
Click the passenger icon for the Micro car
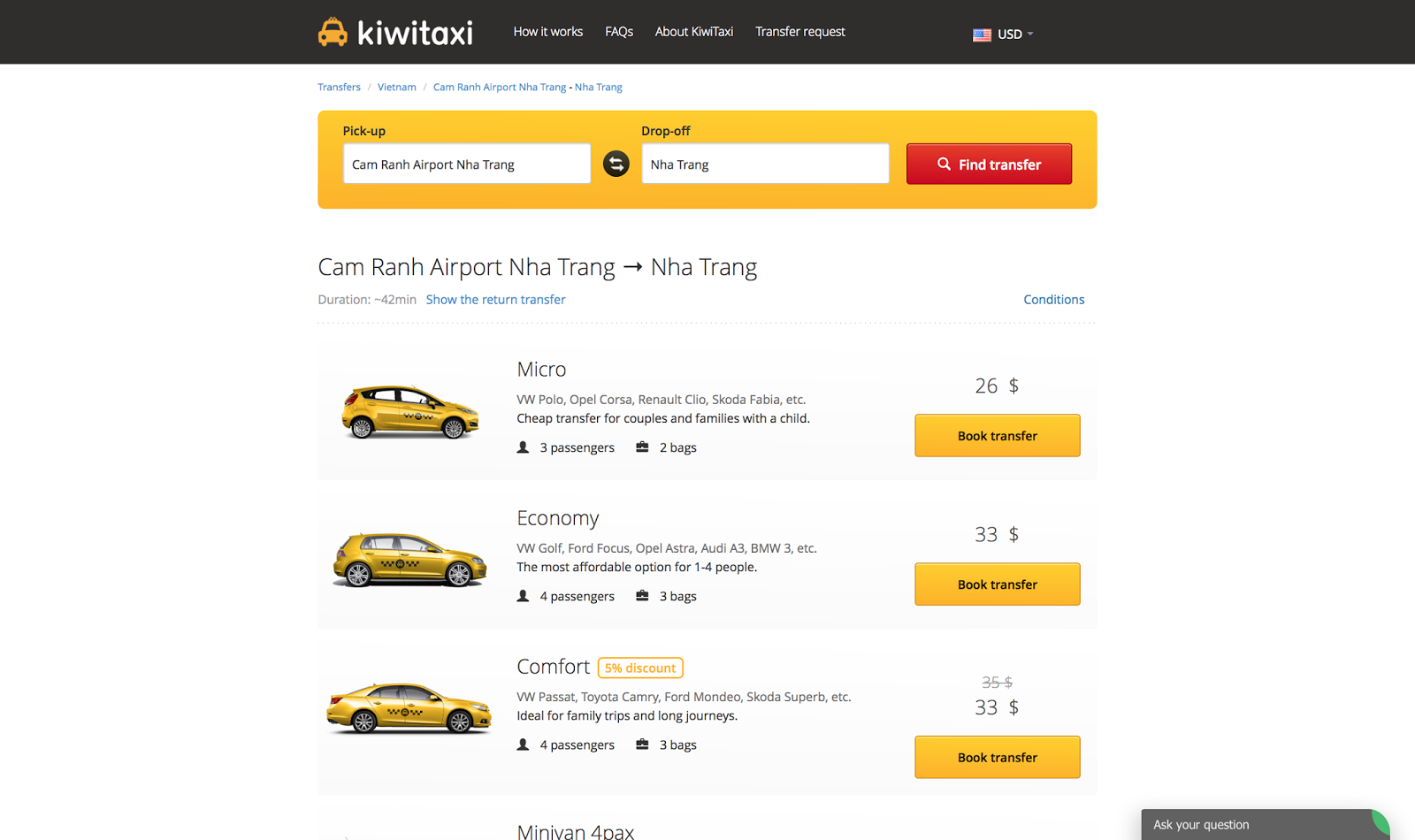pos(524,447)
